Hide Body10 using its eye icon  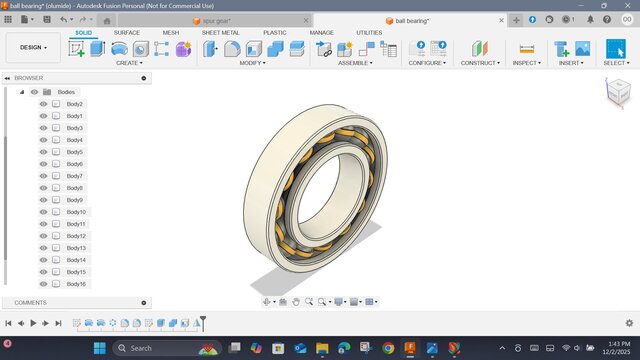(x=43, y=212)
